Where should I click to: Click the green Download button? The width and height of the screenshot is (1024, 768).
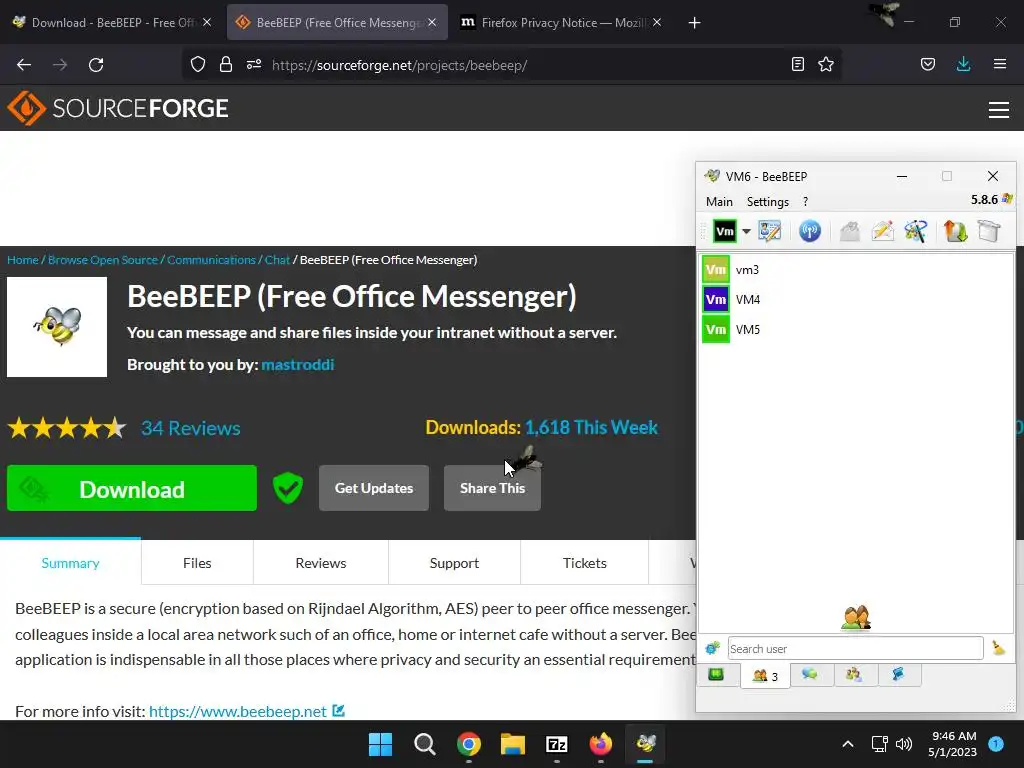132,488
